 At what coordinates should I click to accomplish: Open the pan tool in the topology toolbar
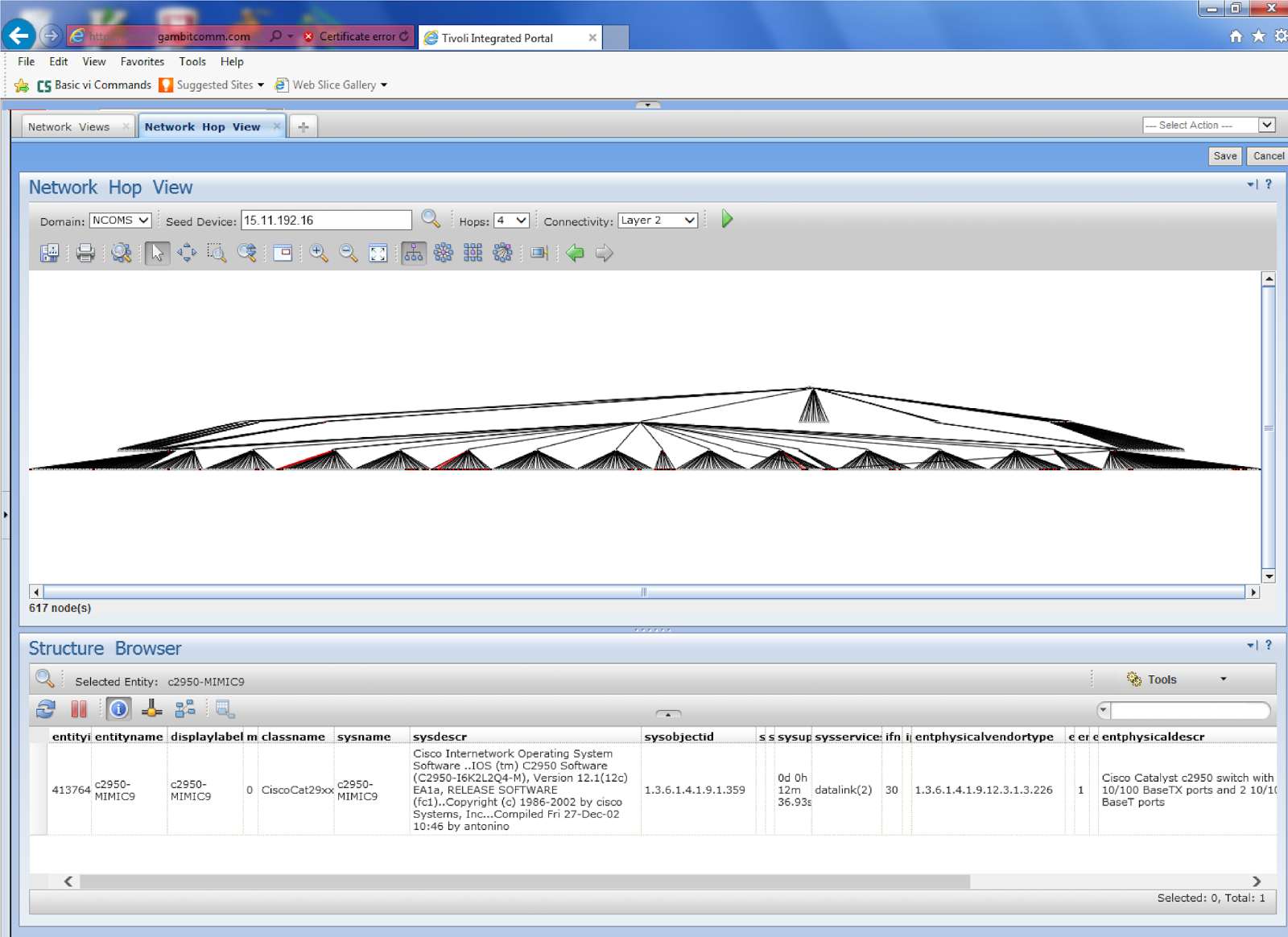186,253
